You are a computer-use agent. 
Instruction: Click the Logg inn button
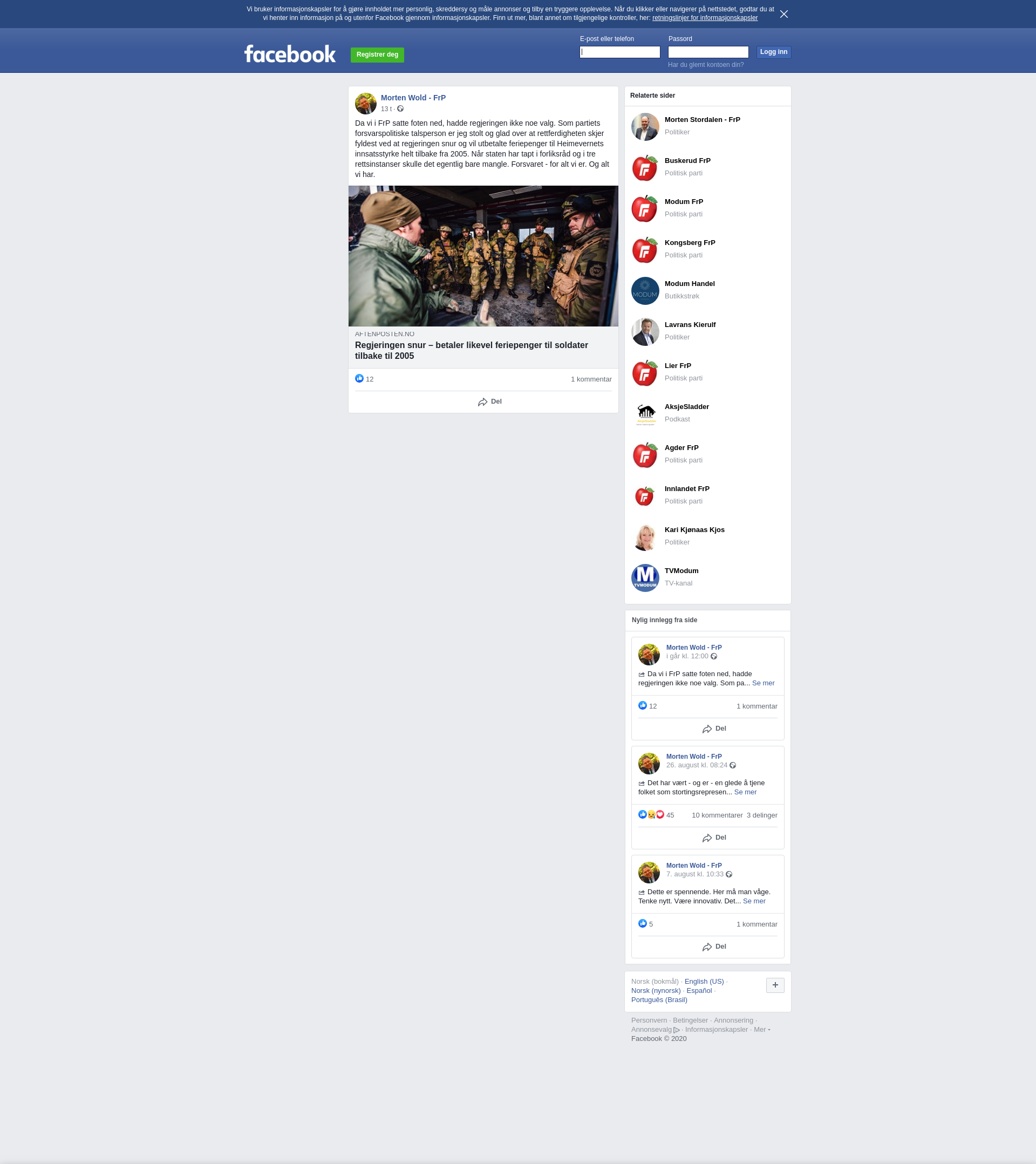coord(773,52)
